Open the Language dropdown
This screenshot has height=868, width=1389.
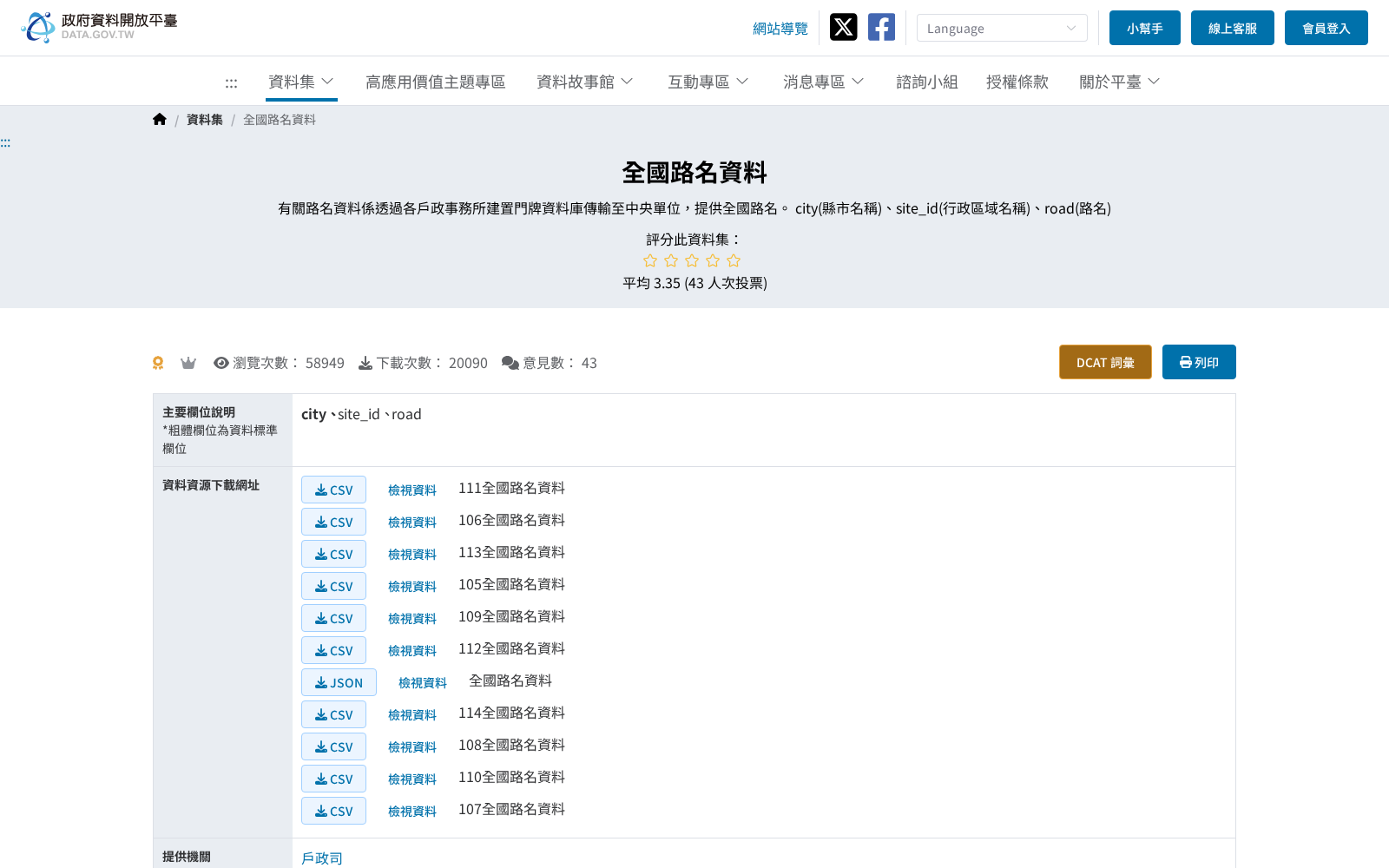point(1002,28)
